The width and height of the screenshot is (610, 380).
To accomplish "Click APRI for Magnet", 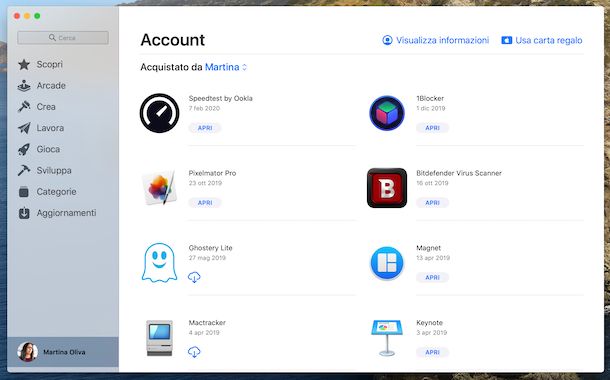I will coord(432,277).
